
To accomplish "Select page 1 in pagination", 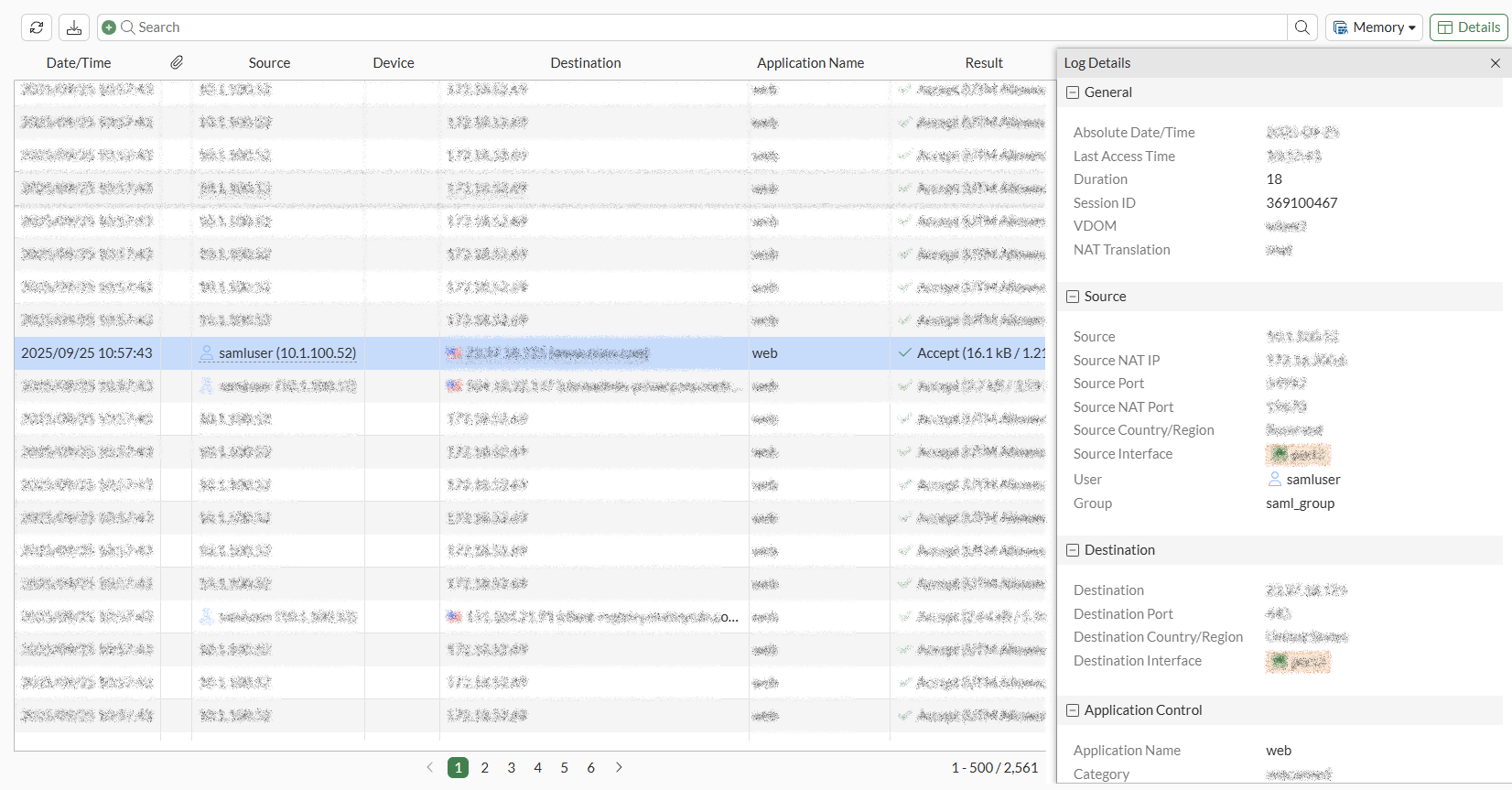I will tap(459, 767).
